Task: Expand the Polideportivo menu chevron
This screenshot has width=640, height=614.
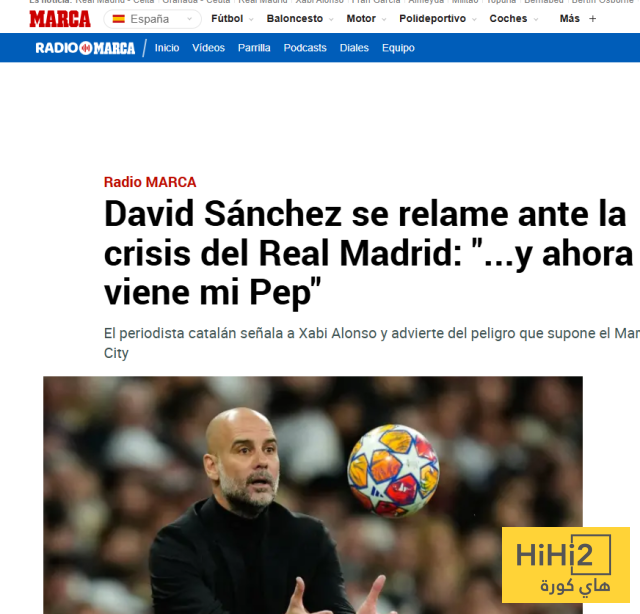Action: point(474,19)
